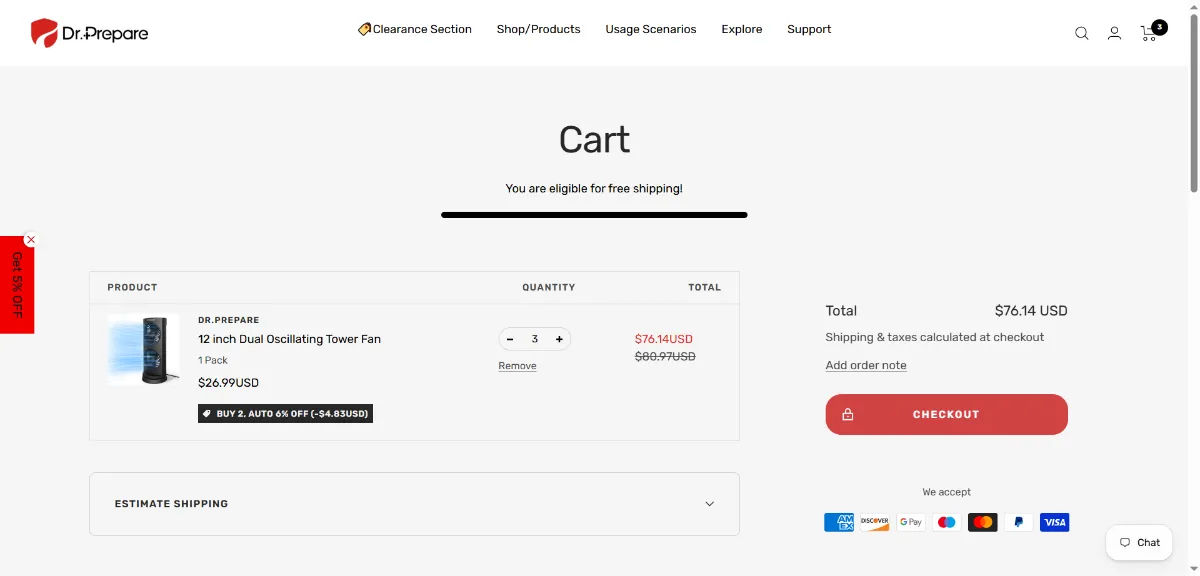Close the Get 5% OFF popup
This screenshot has height=576, width=1200.
tap(31, 240)
